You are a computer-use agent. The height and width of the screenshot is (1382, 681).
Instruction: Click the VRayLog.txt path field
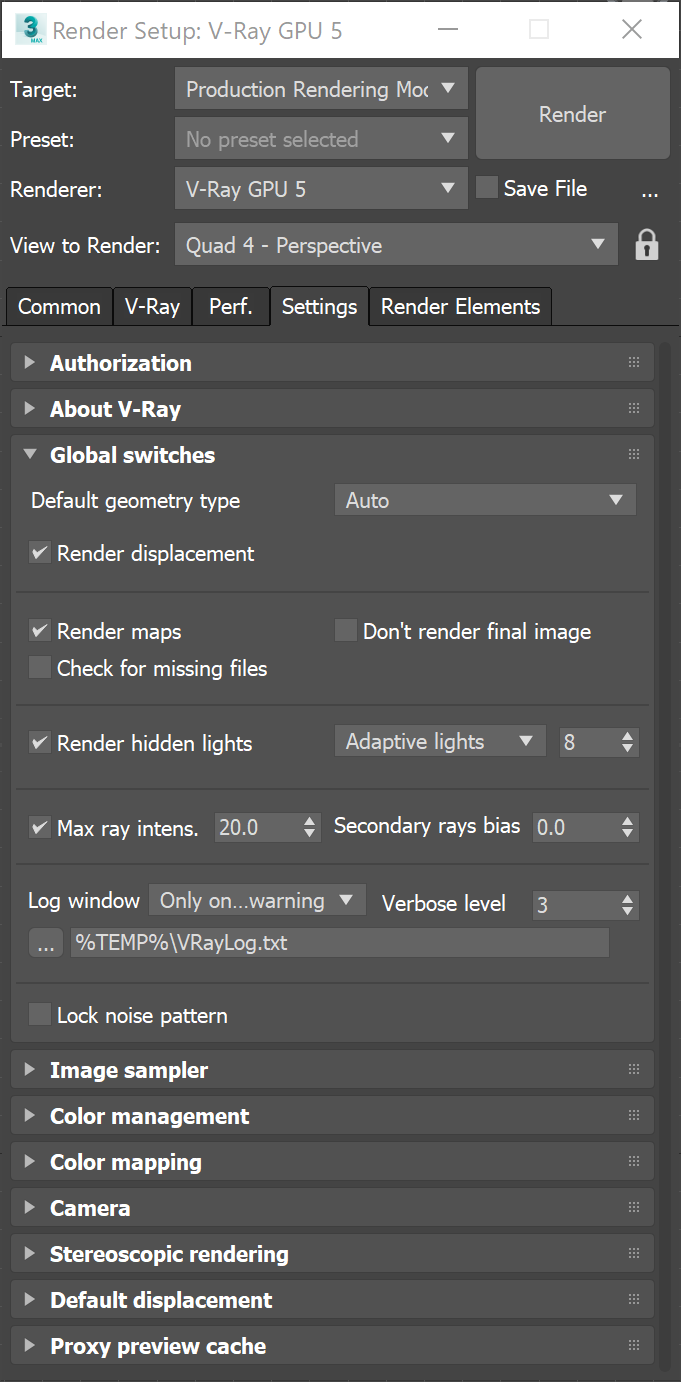click(340, 941)
